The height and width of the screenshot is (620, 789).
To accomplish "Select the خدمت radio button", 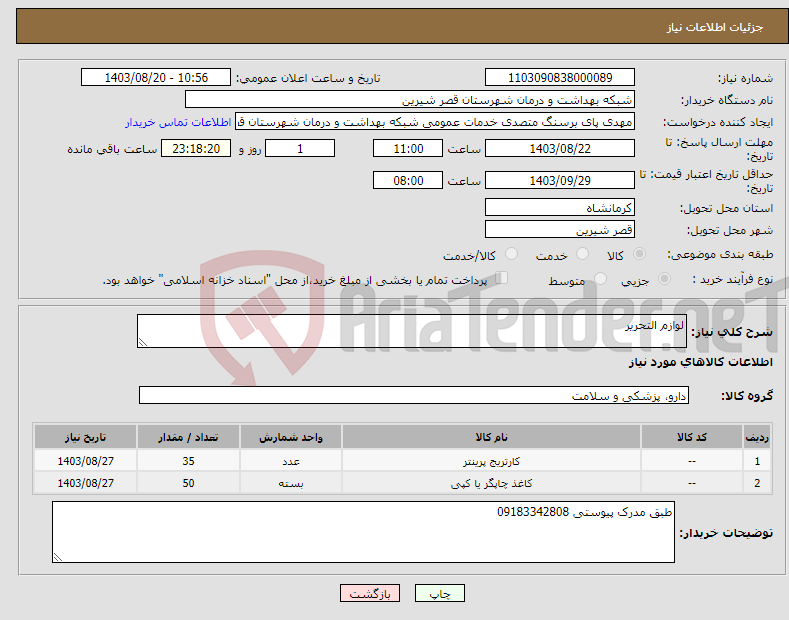I will tap(582, 254).
